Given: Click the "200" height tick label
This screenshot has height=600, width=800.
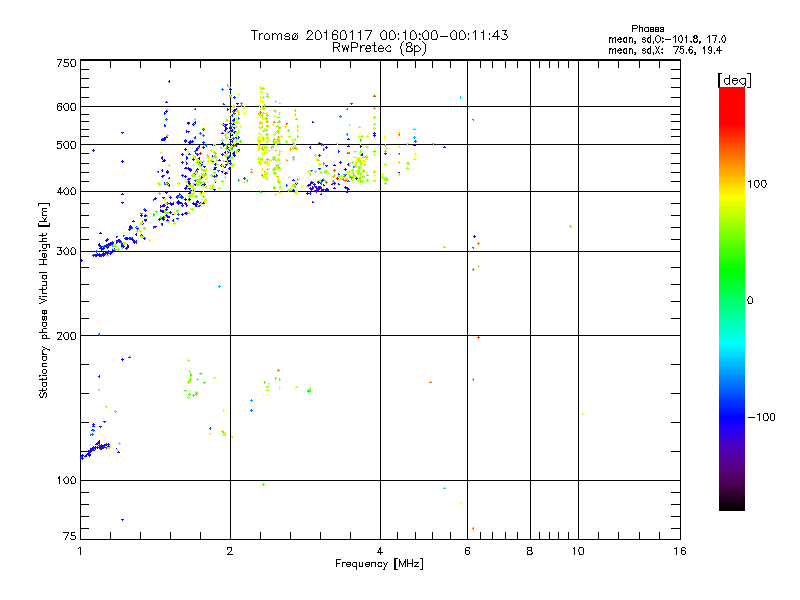Looking at the screenshot, I should (66, 336).
